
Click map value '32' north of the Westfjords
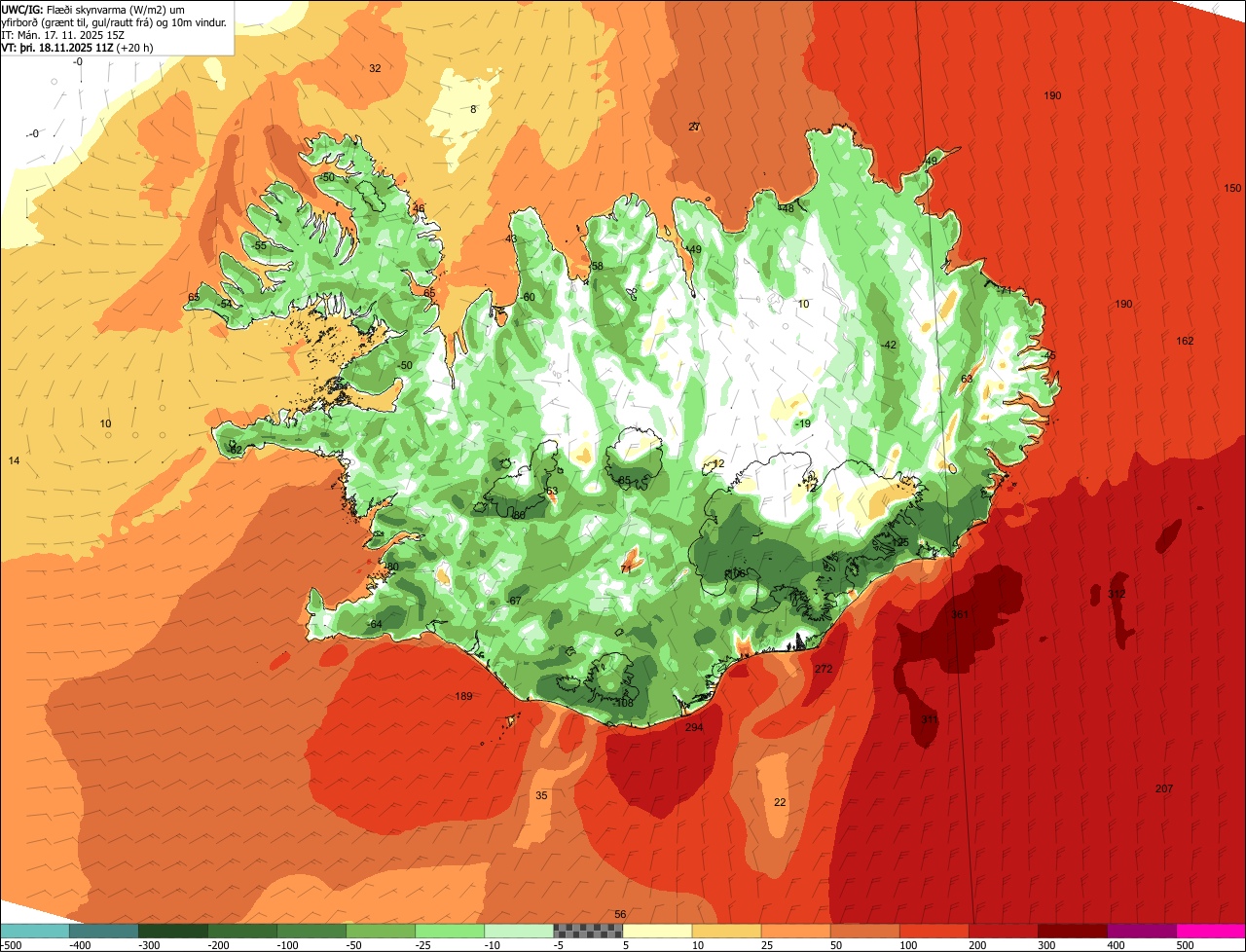[375, 68]
